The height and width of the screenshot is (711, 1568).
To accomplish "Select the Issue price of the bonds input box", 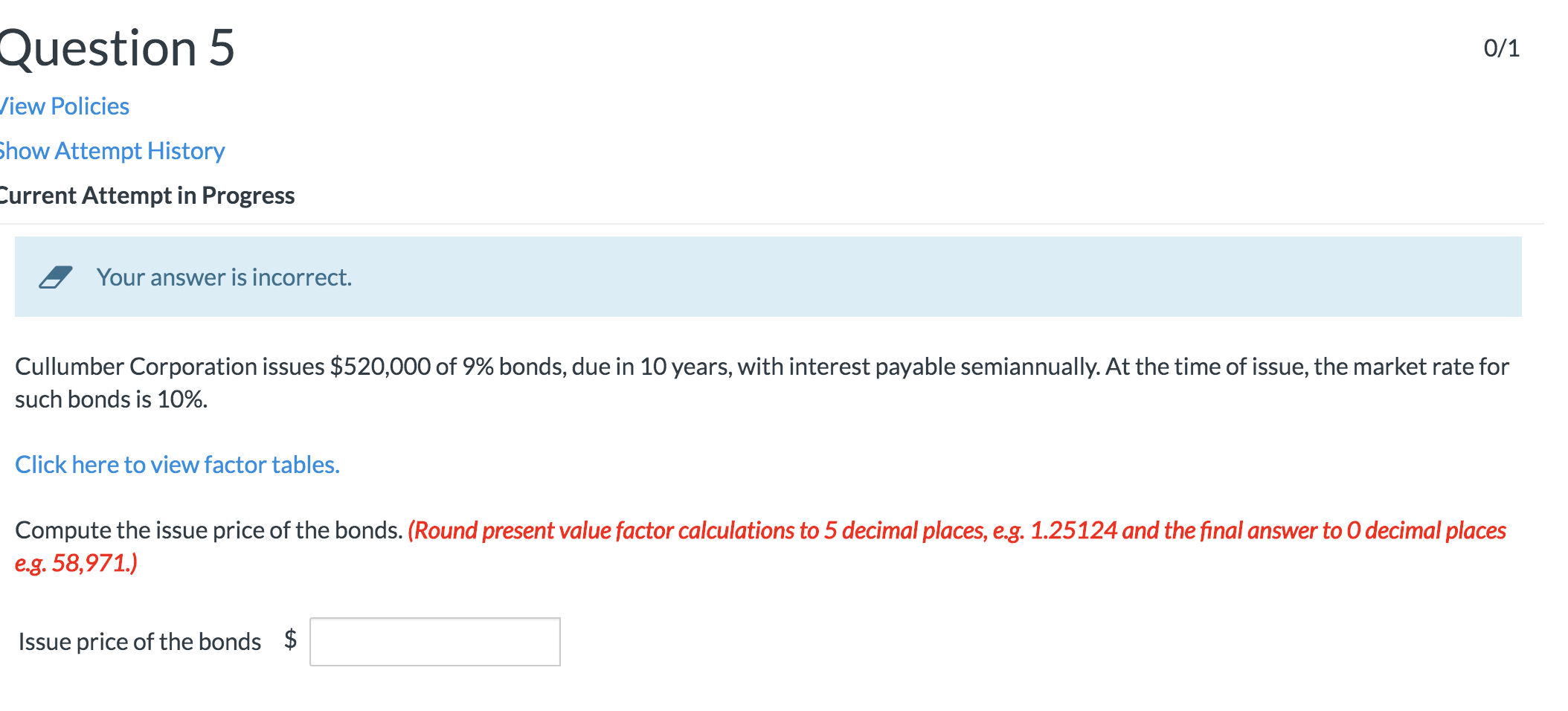I will pyautogui.click(x=435, y=641).
